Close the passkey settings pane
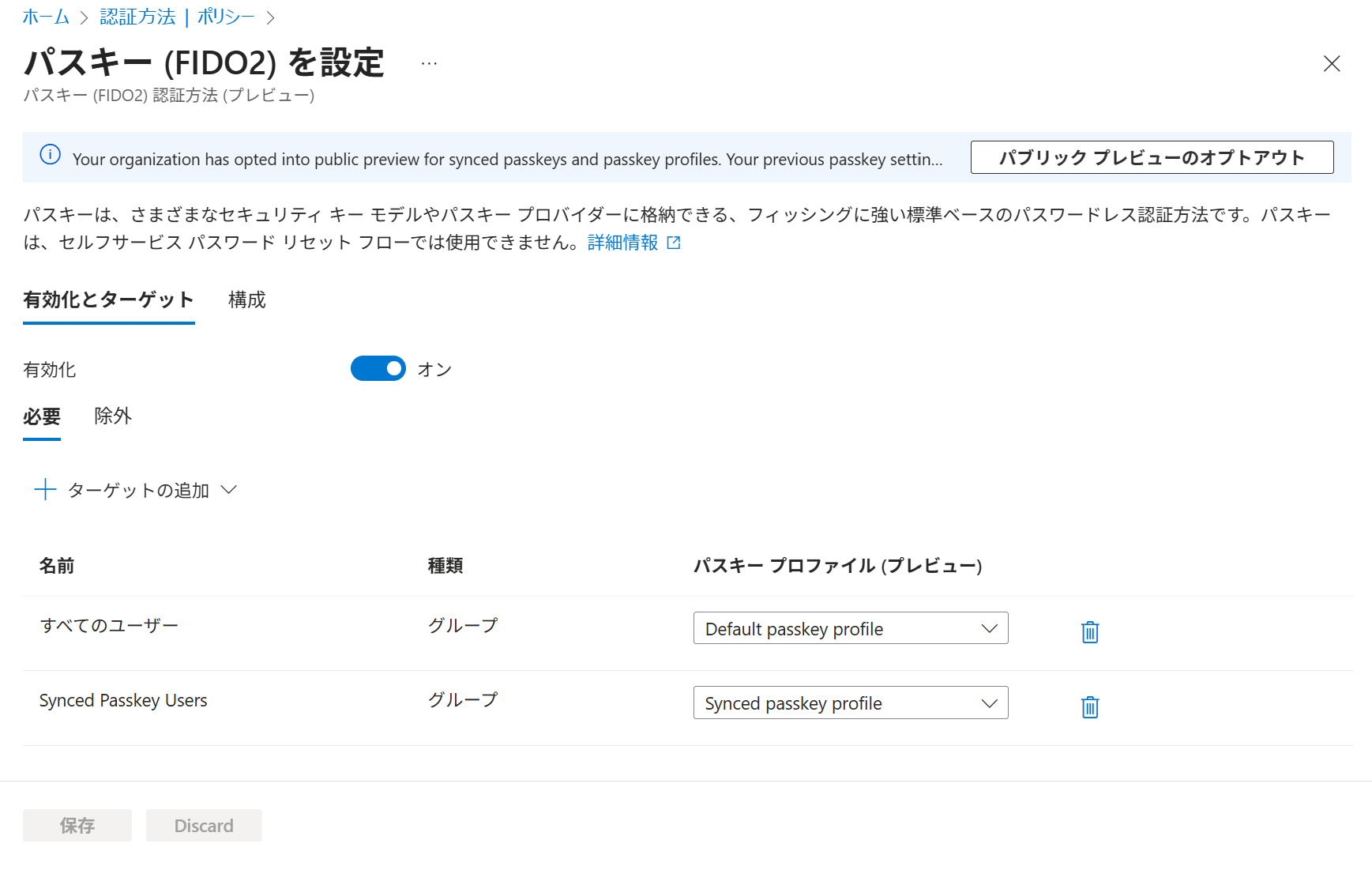This screenshot has height=874, width=1372. click(x=1332, y=63)
